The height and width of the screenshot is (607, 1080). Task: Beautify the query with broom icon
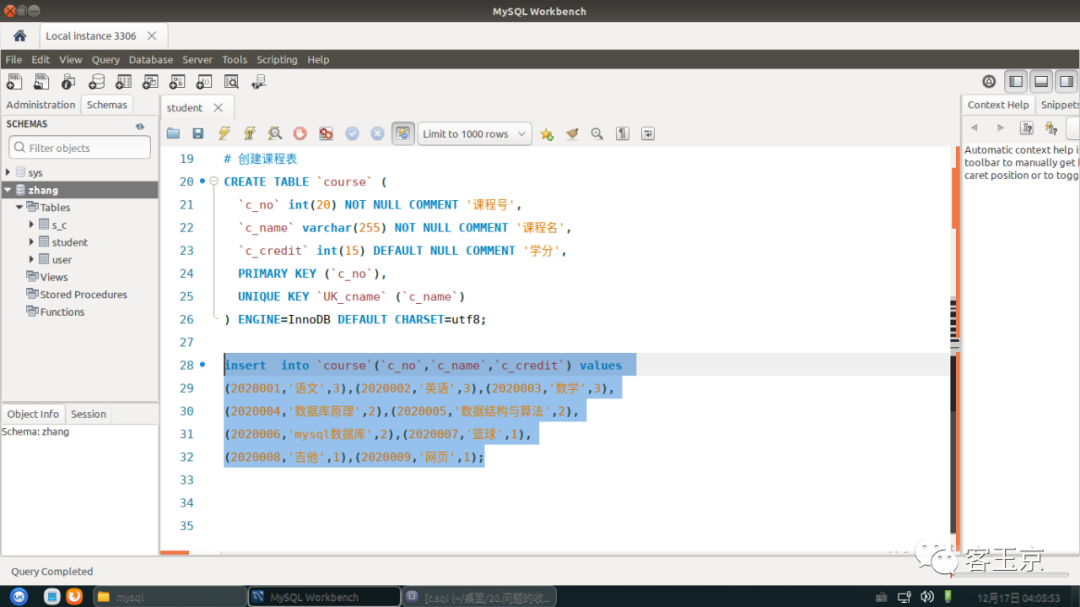pyautogui.click(x=572, y=134)
